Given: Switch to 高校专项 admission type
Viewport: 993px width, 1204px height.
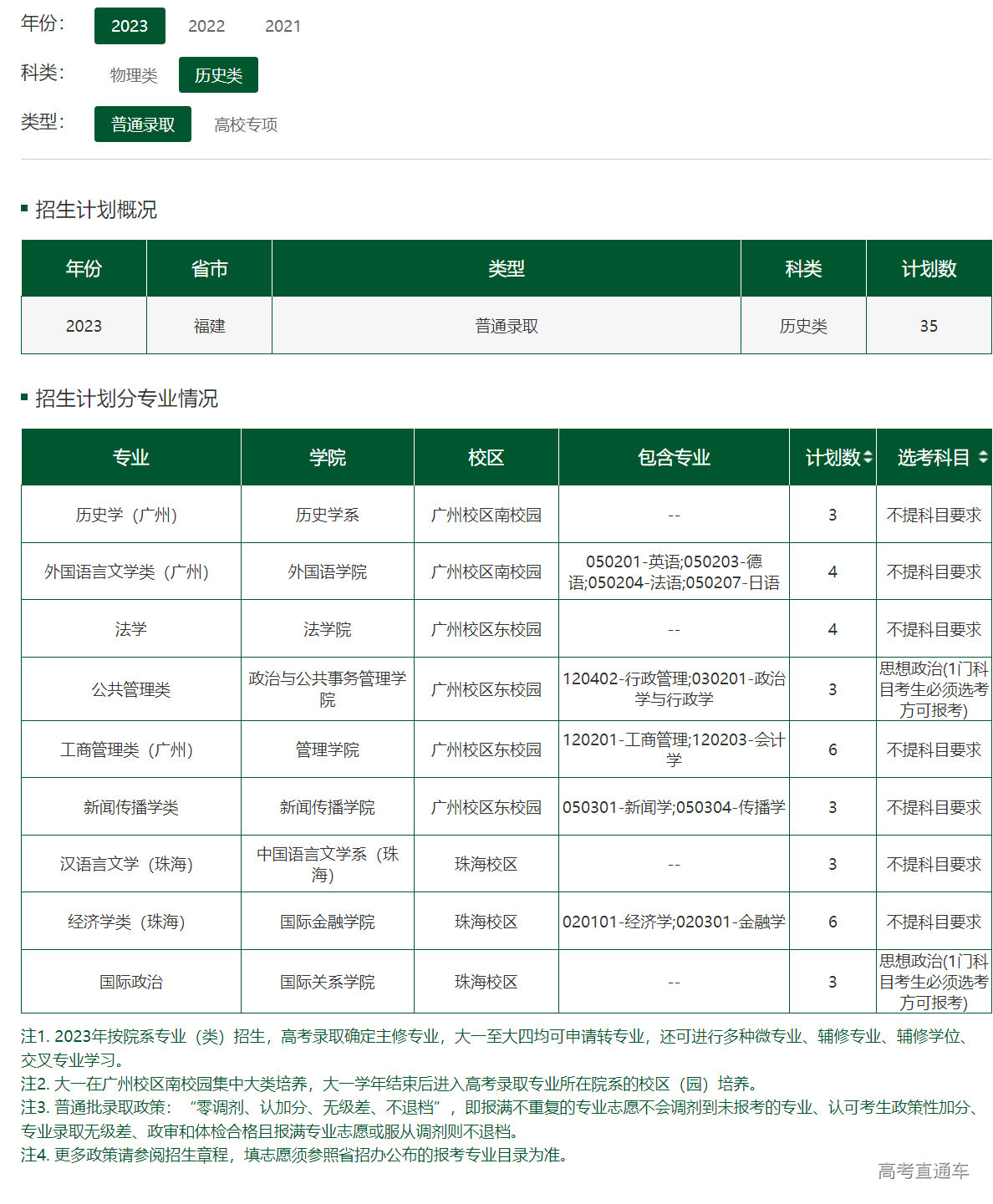Looking at the screenshot, I should pos(247,124).
